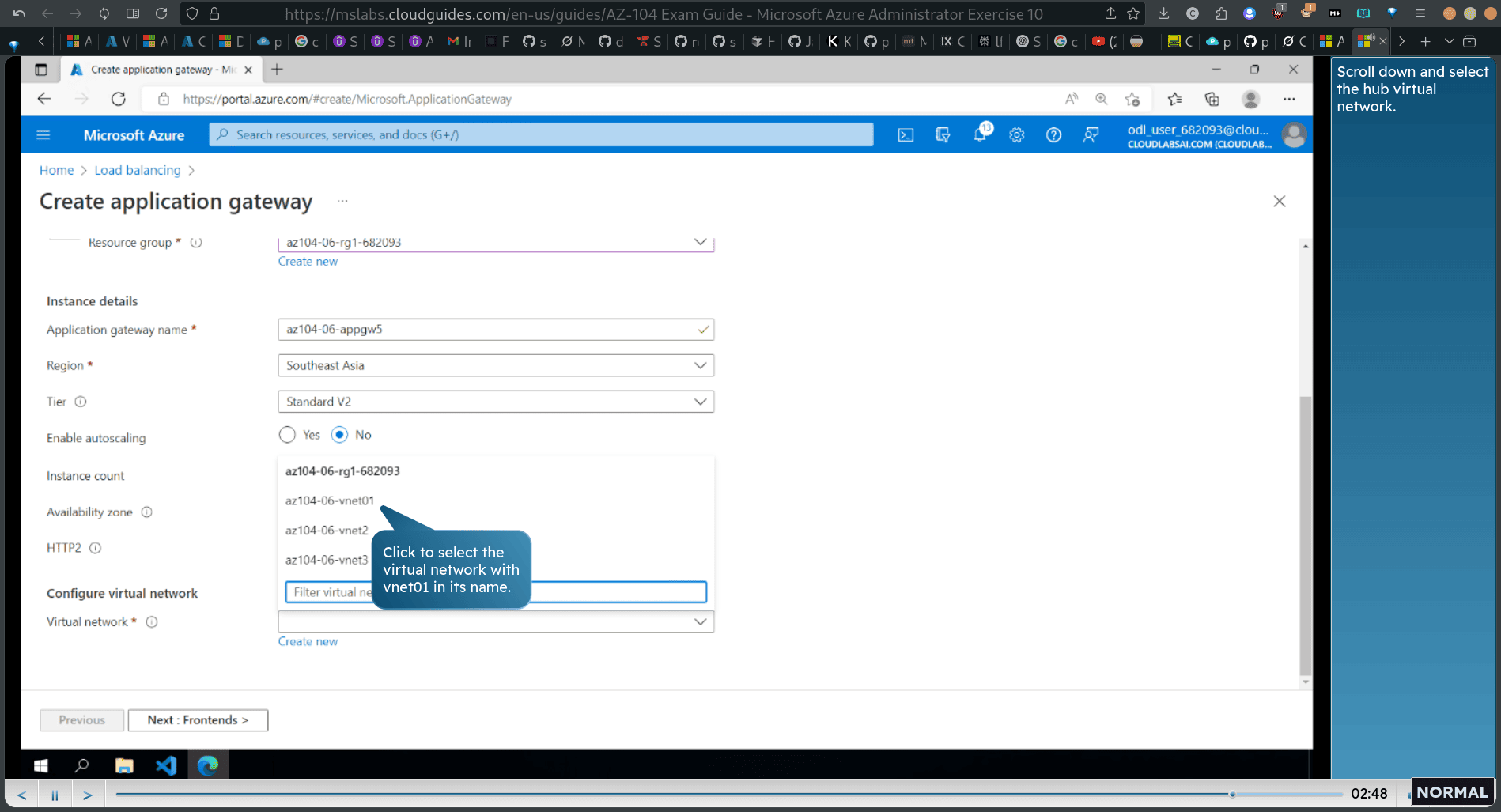
Task: Click the Edge address bar URL
Action: tap(347, 99)
